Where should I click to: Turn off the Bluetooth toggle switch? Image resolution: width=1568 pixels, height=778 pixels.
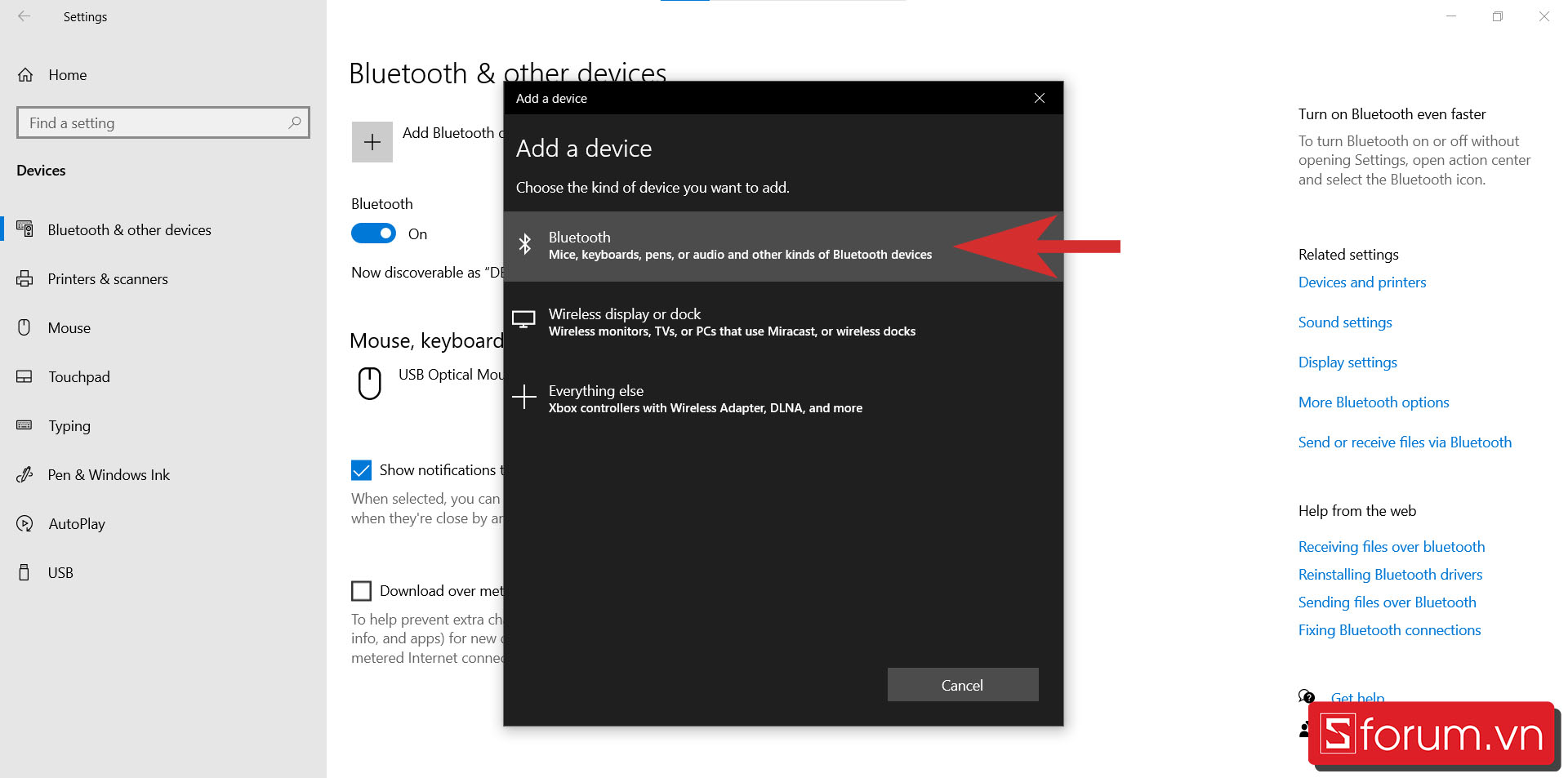(x=373, y=234)
